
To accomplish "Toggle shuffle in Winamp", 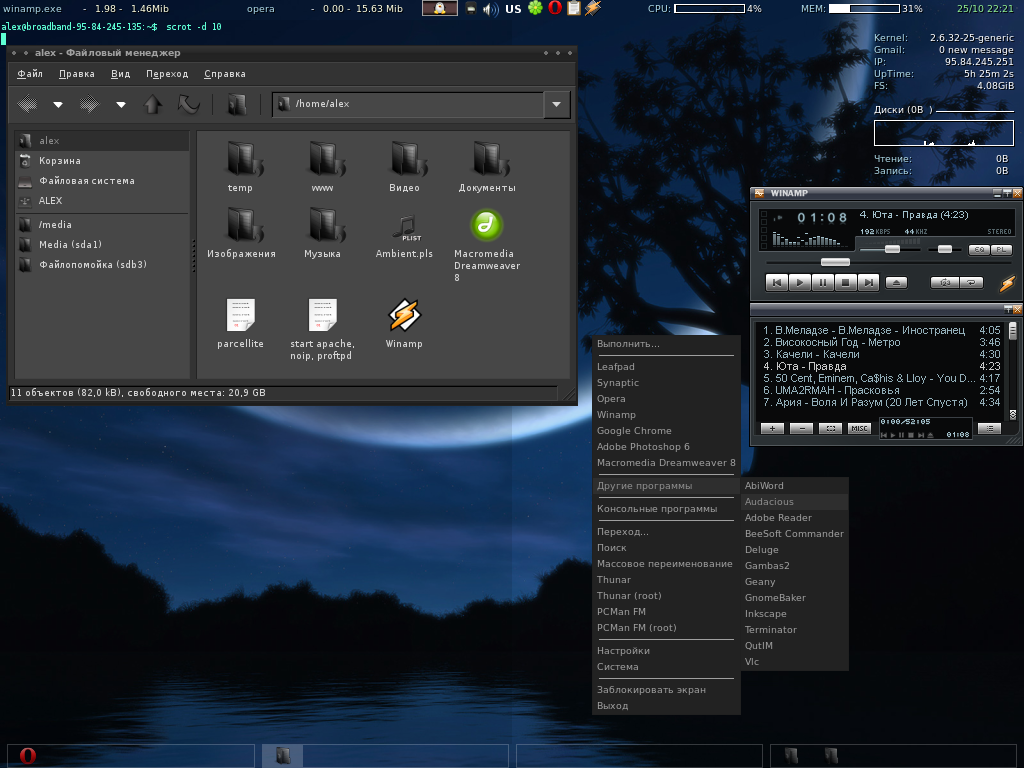I will tap(944, 283).
